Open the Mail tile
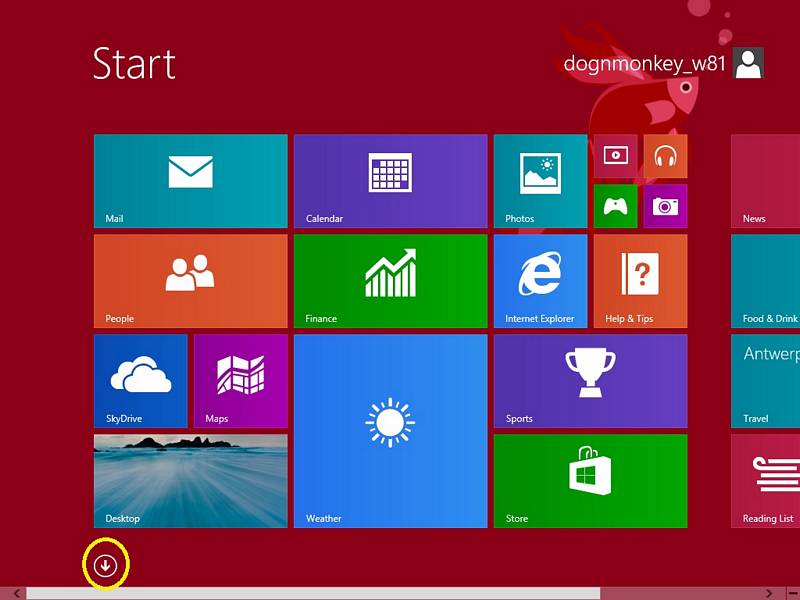 pos(190,181)
